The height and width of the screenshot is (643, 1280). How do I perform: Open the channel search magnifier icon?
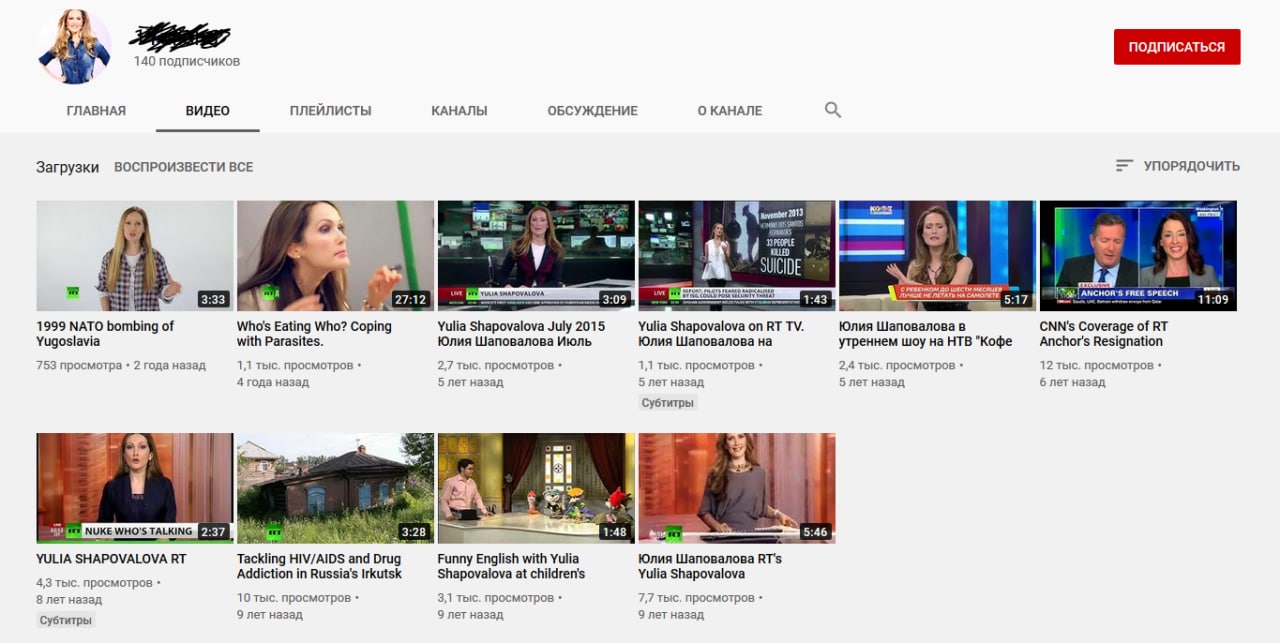(832, 110)
